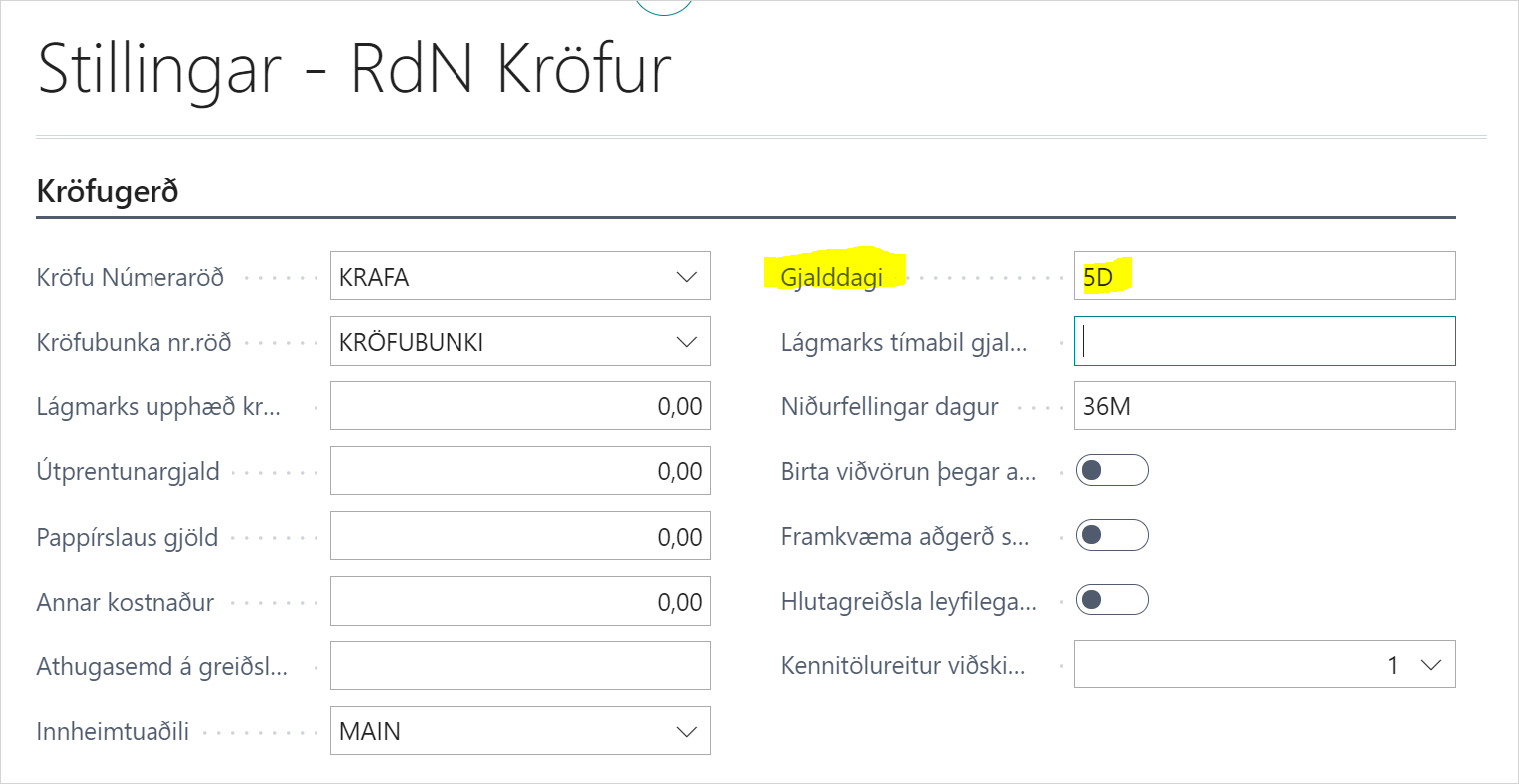Collapse the Kröfugerð section

pos(107,191)
